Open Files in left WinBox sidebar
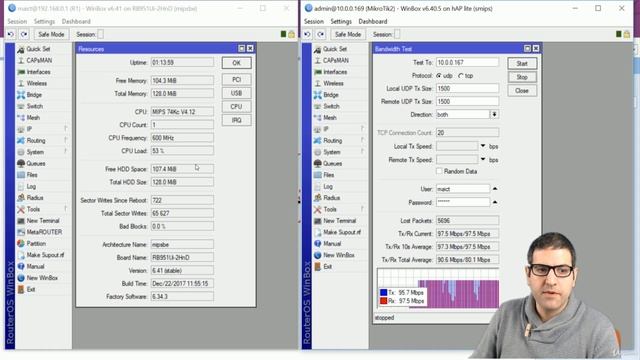Viewport: 640px width, 360px height. [x=32, y=175]
